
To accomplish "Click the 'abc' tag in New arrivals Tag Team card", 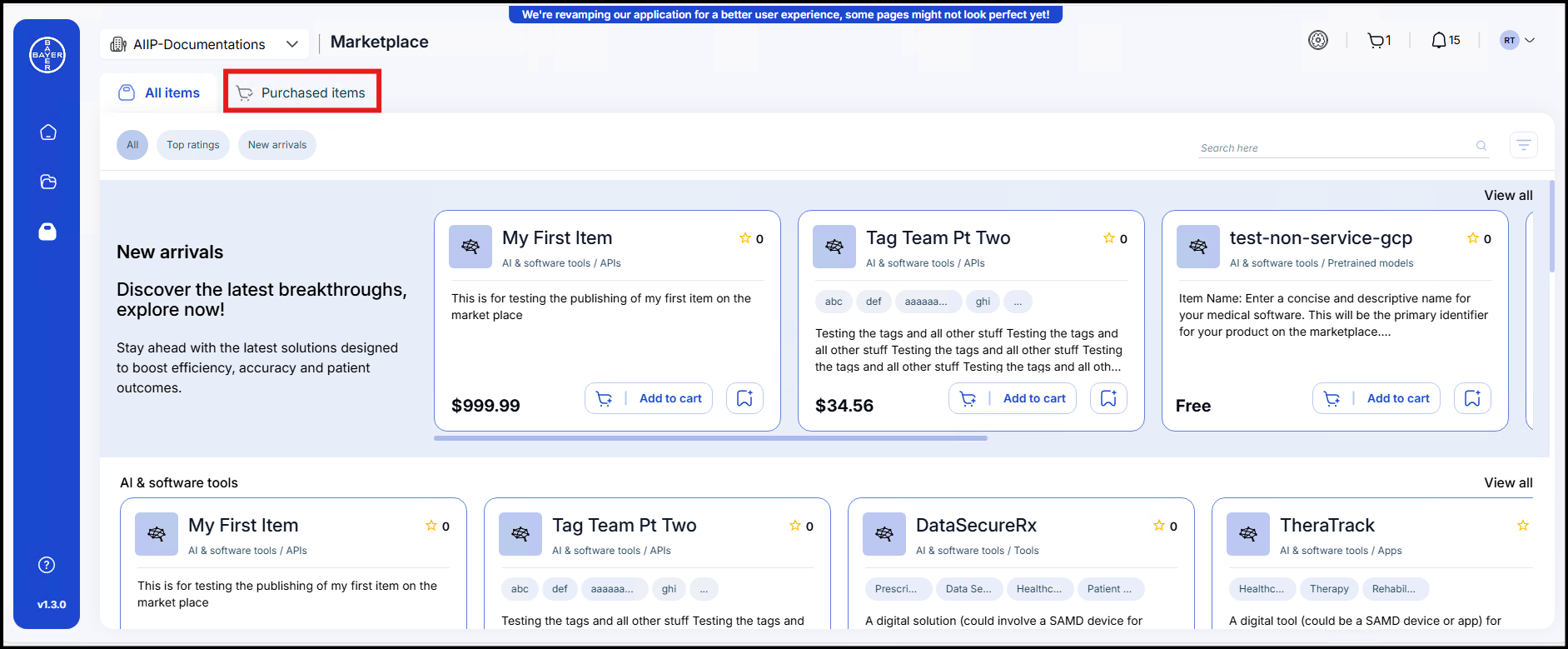I will coord(834,302).
